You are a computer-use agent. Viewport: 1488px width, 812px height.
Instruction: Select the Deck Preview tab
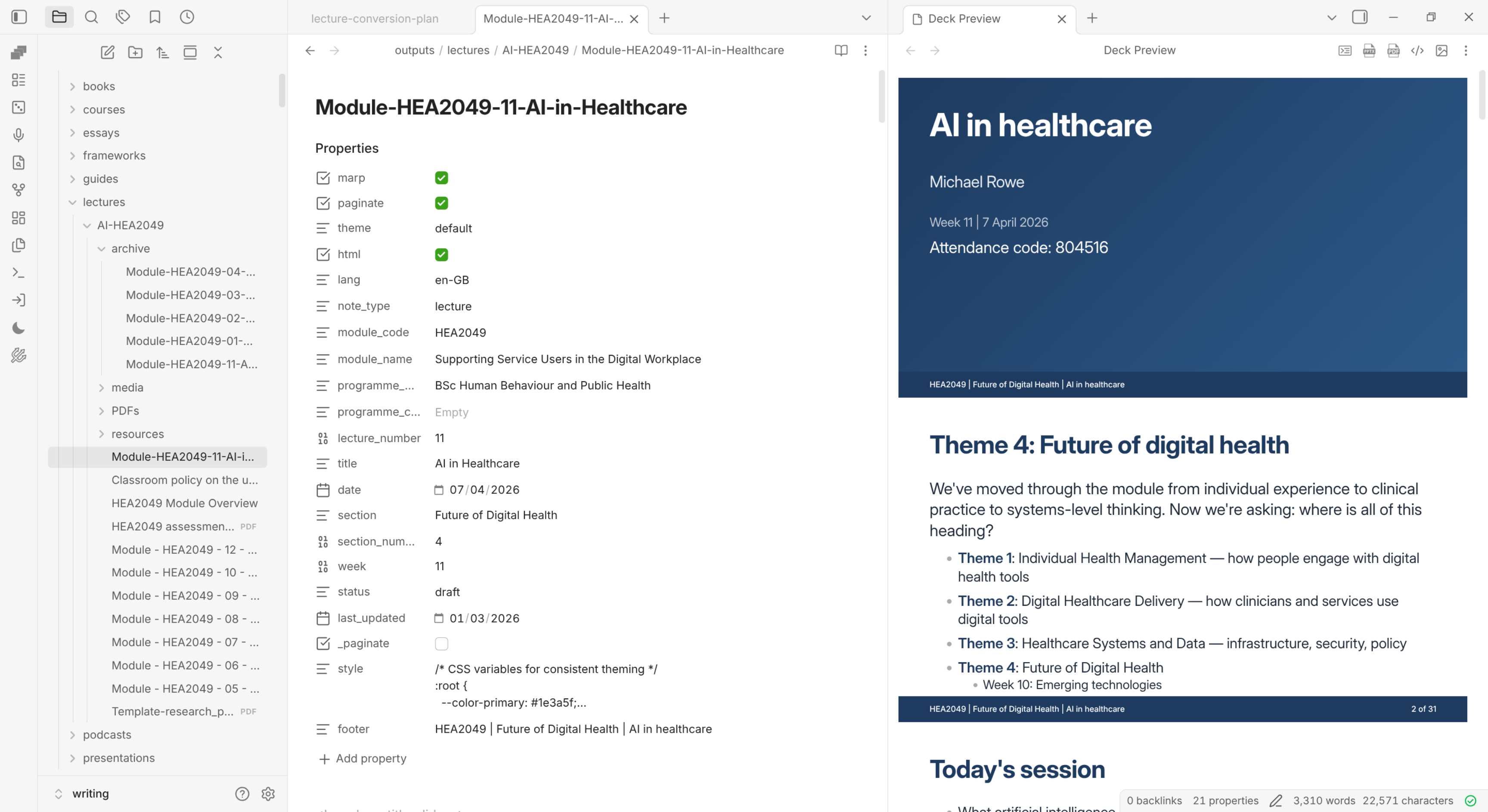(964, 19)
